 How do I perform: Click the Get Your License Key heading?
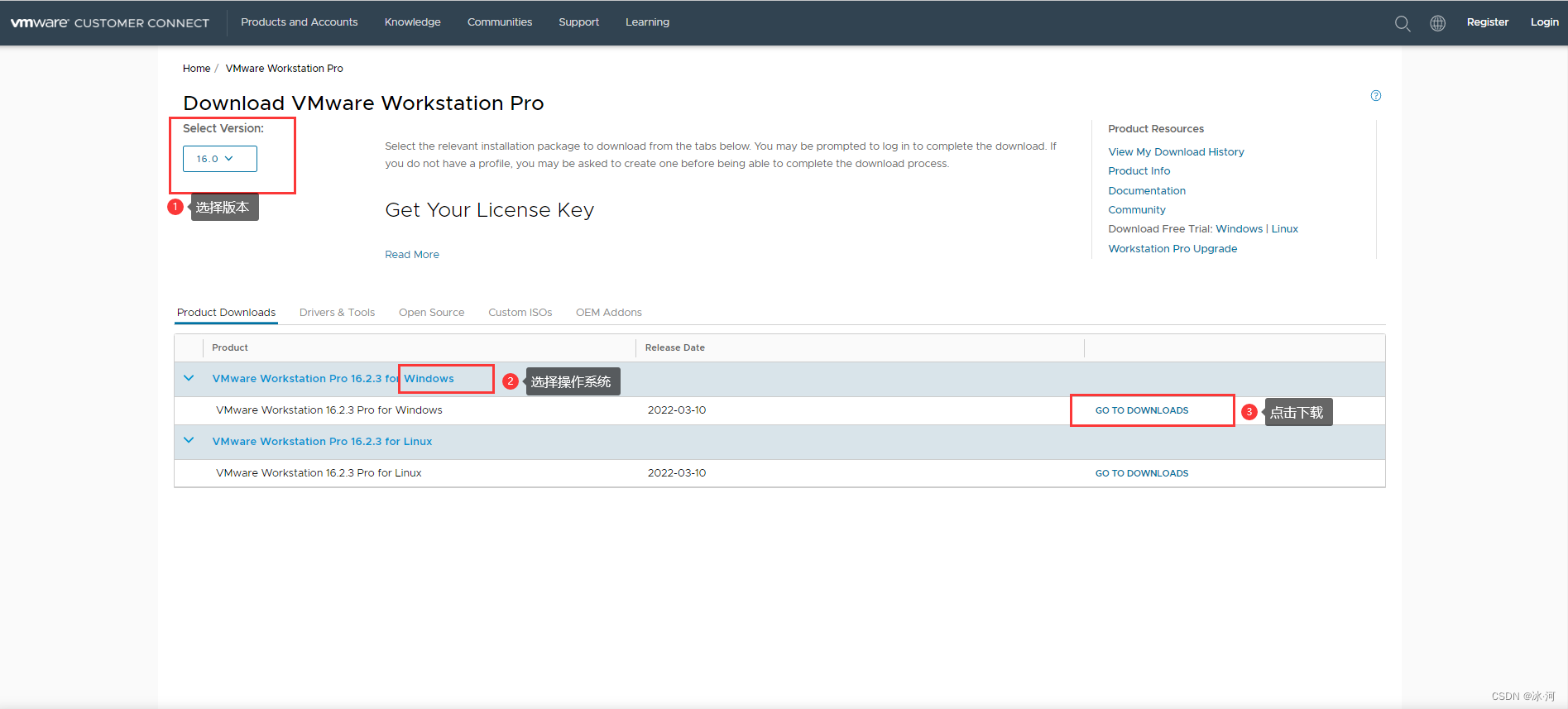(490, 210)
